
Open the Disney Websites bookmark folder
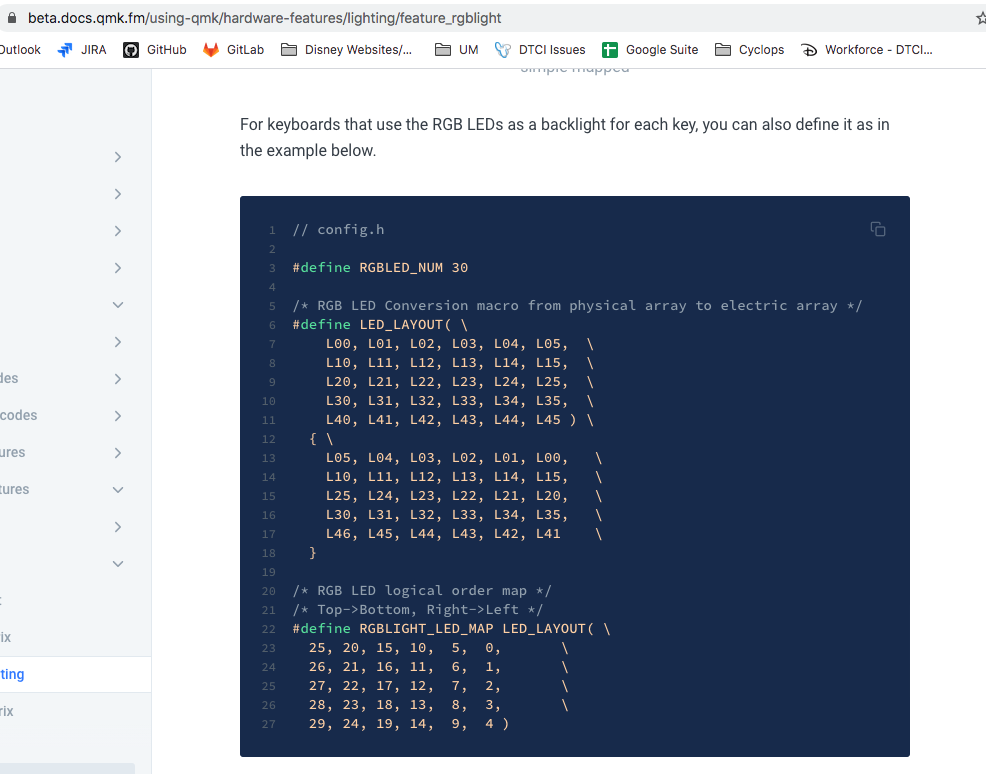[346, 50]
